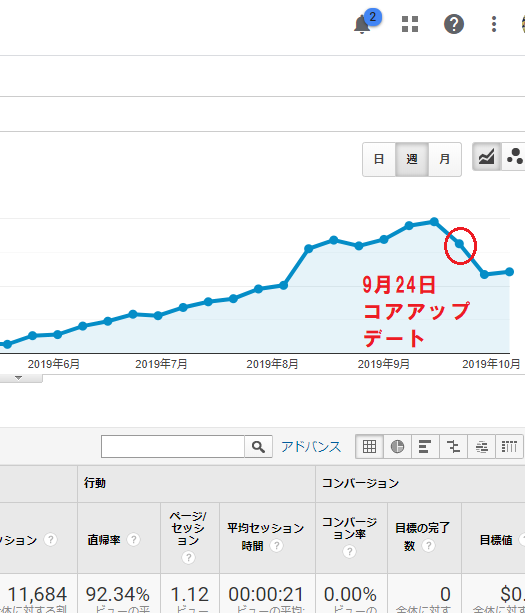The image size is (525, 613).
Task: Open help icon under コンバージョン率
Action: point(349,552)
